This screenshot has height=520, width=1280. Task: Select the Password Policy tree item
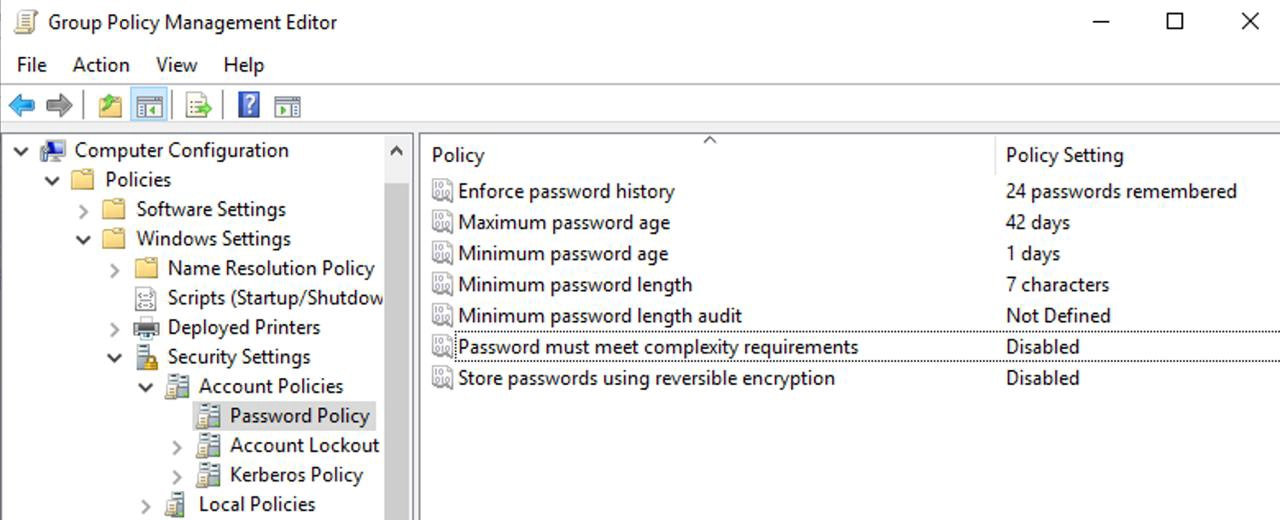pos(300,416)
